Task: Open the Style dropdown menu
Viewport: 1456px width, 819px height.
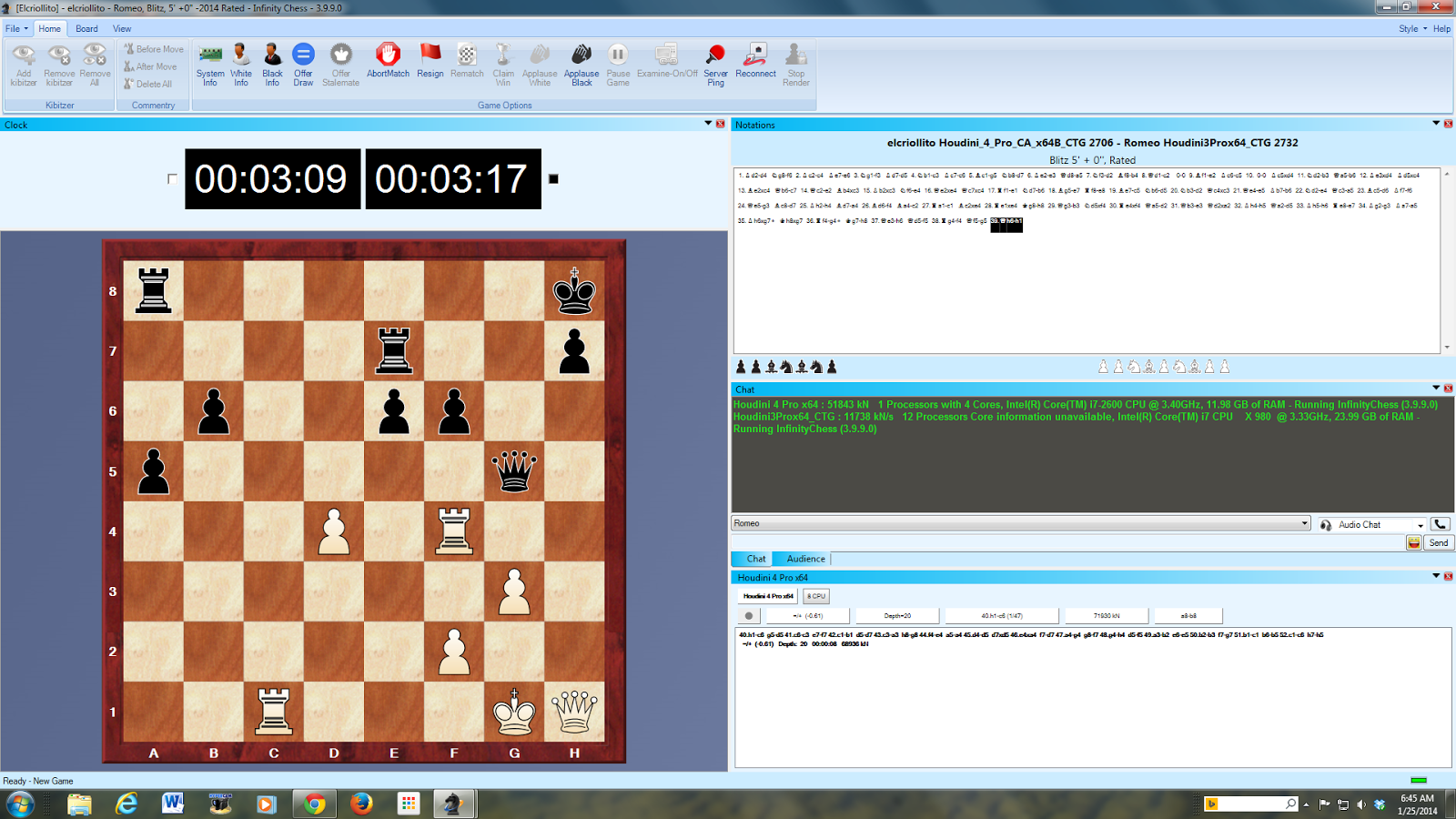Action: 1412,28
